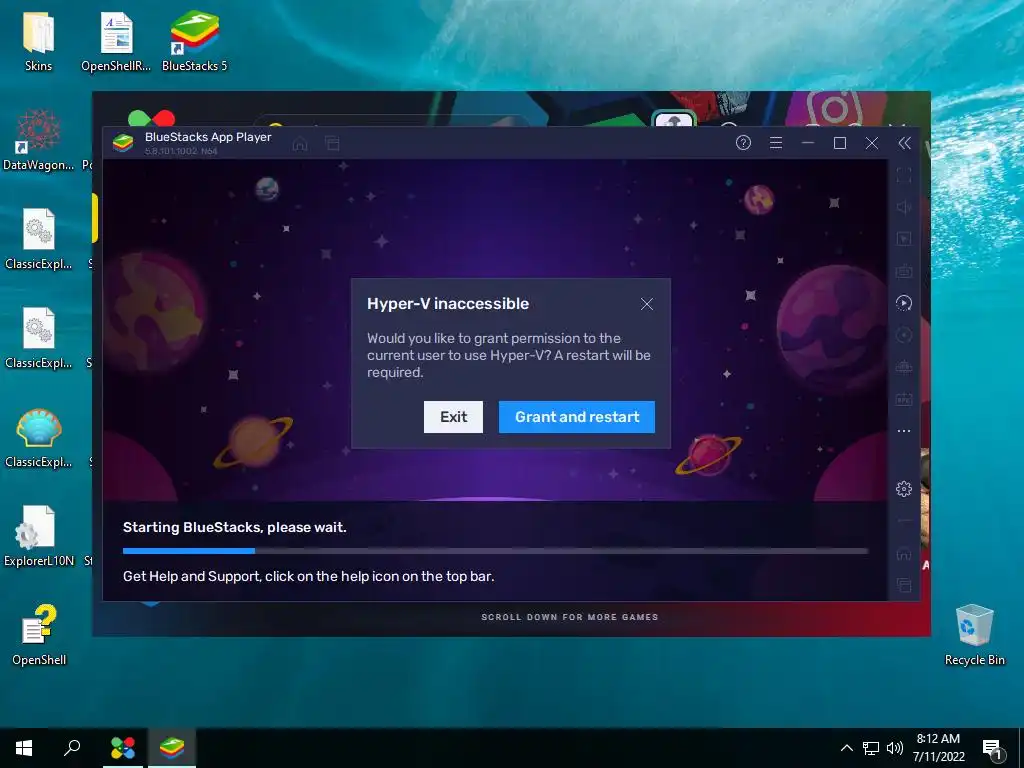
Task: Open the Windows Start button
Action: coord(24,748)
